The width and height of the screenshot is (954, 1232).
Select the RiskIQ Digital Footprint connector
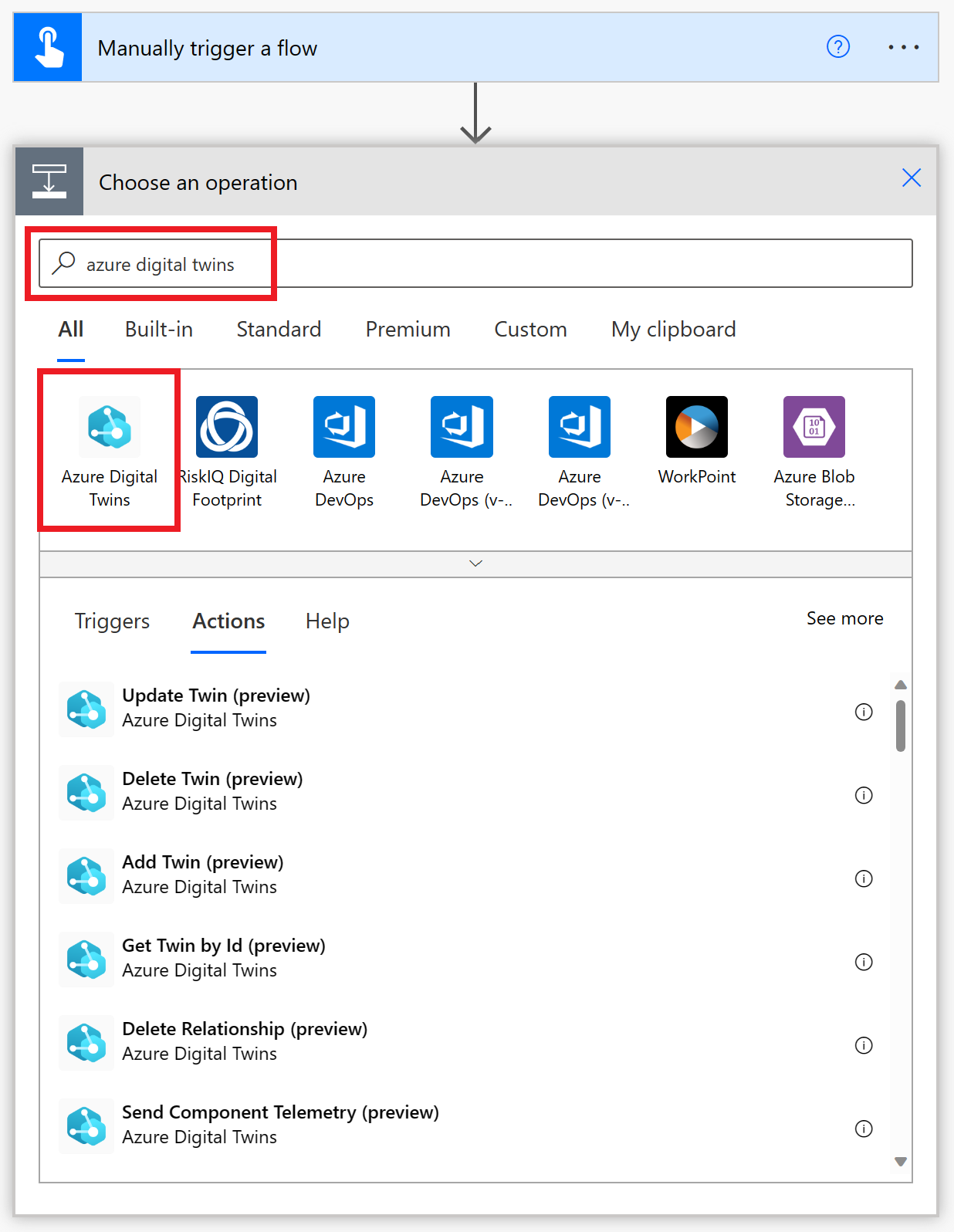(227, 452)
